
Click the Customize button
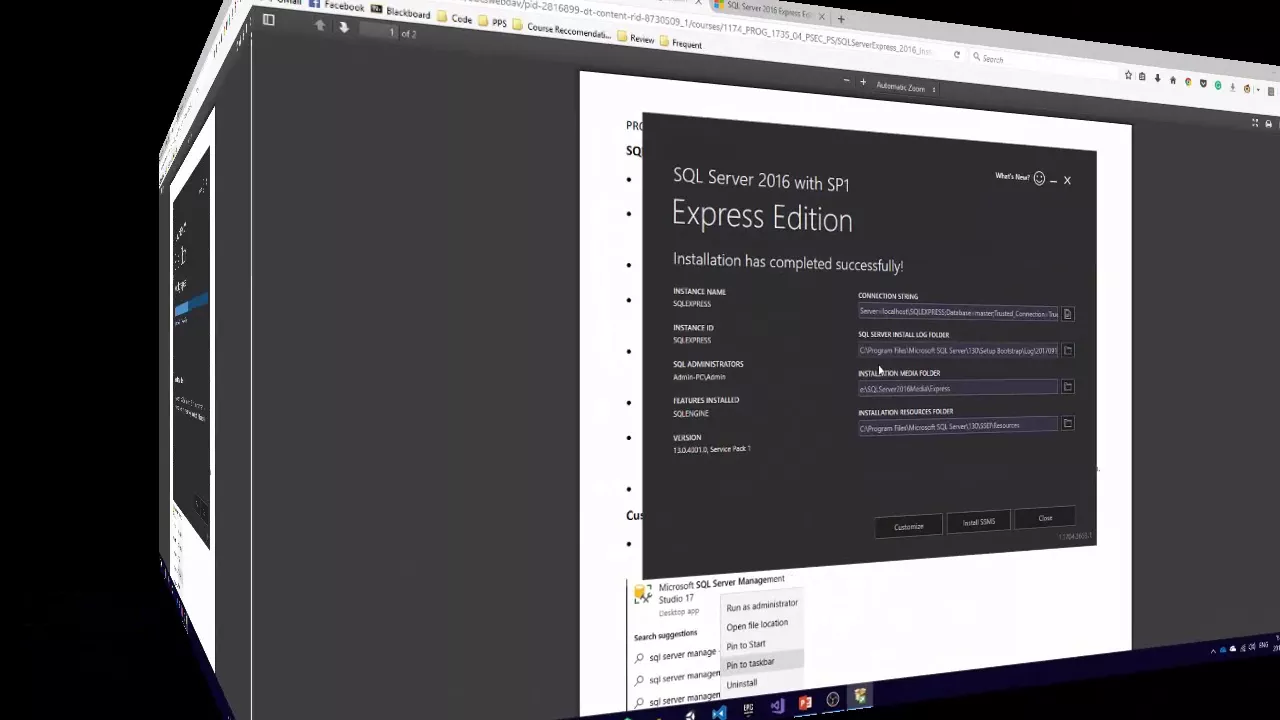(908, 526)
